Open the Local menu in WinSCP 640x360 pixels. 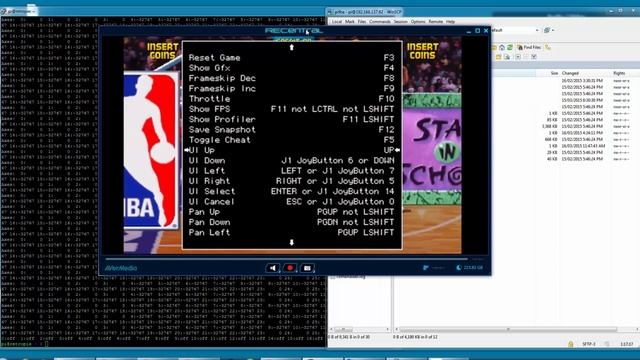(x=337, y=22)
